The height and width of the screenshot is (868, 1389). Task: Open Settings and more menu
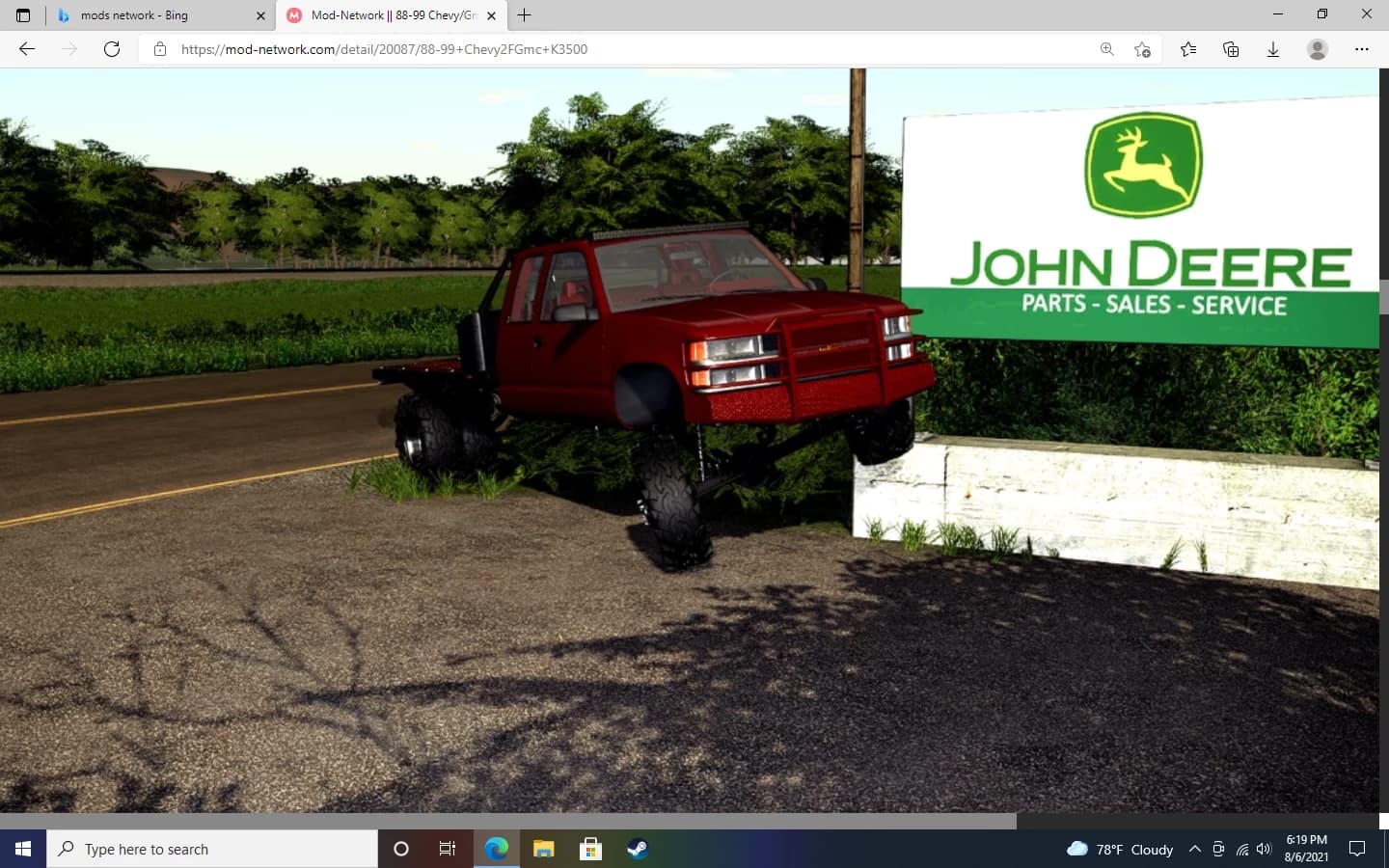point(1362,49)
